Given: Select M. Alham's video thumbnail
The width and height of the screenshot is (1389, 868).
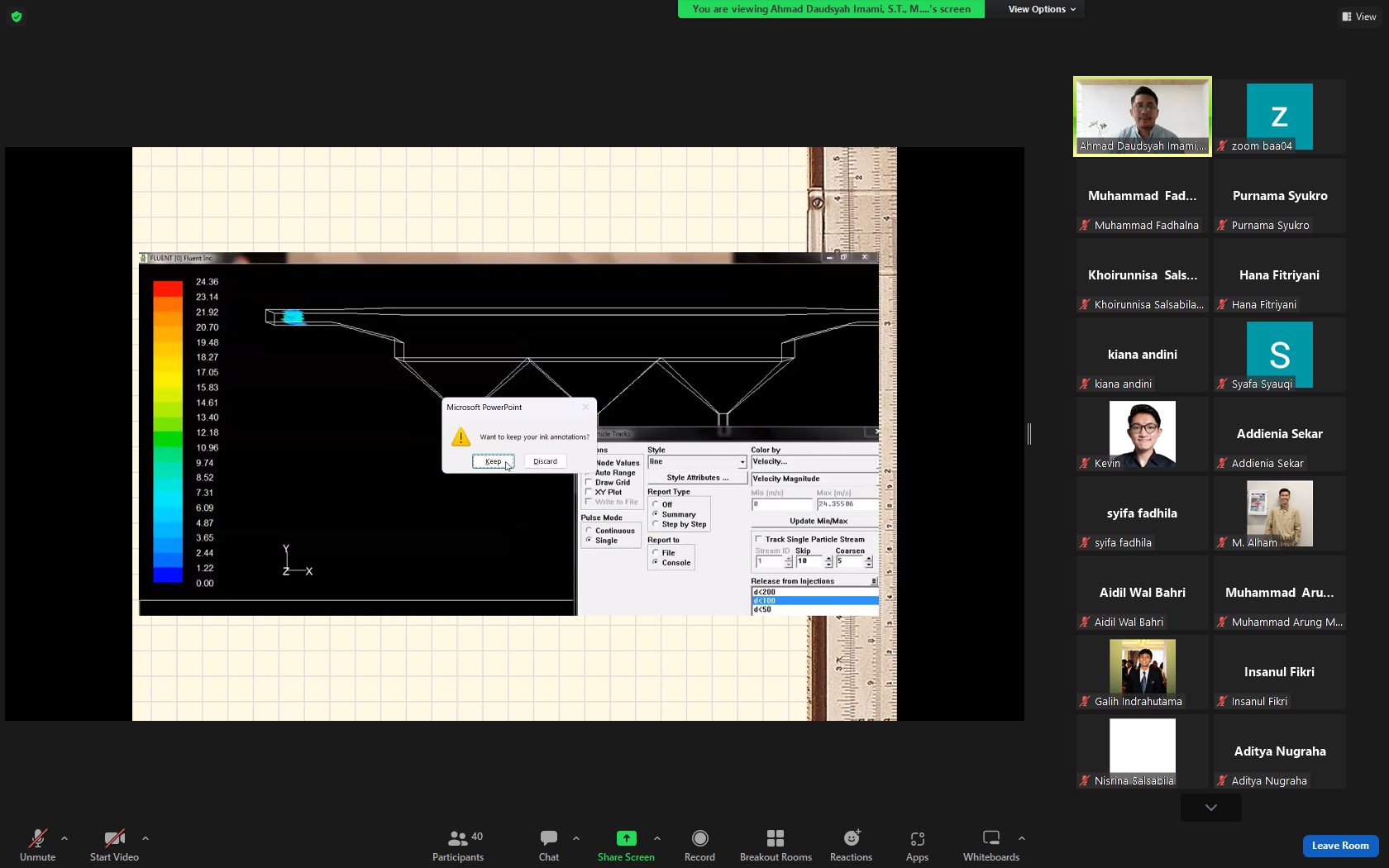Looking at the screenshot, I should tap(1280, 513).
